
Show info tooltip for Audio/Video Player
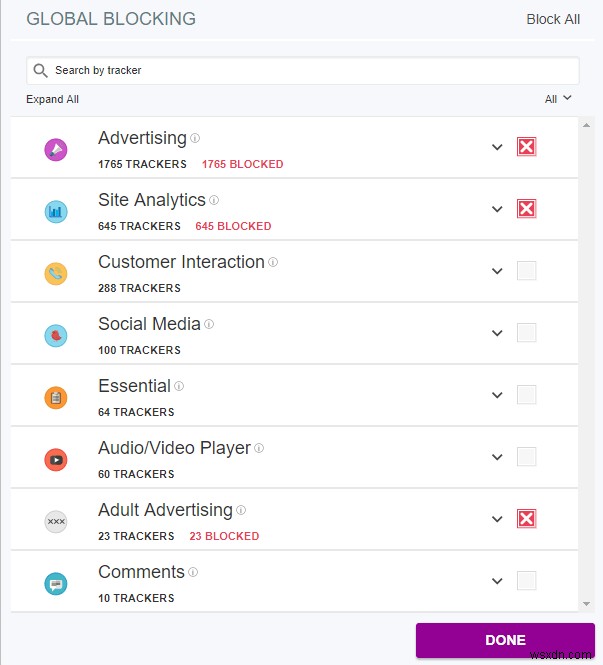pos(259,449)
